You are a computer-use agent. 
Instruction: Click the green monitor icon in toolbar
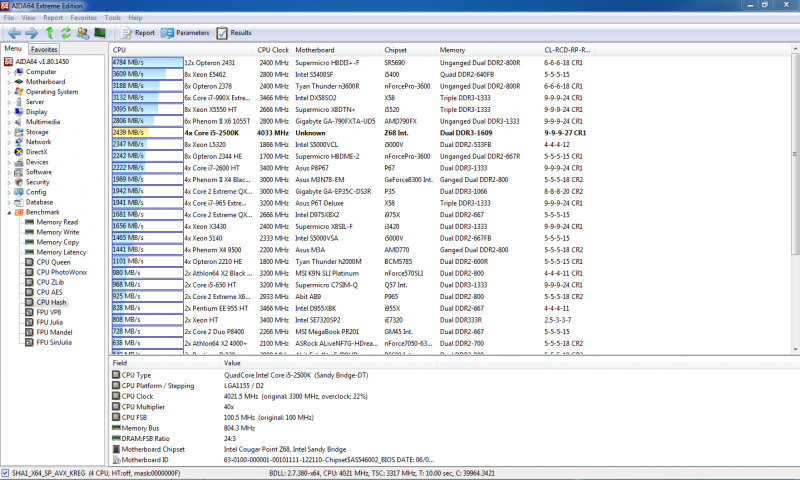pos(100,33)
